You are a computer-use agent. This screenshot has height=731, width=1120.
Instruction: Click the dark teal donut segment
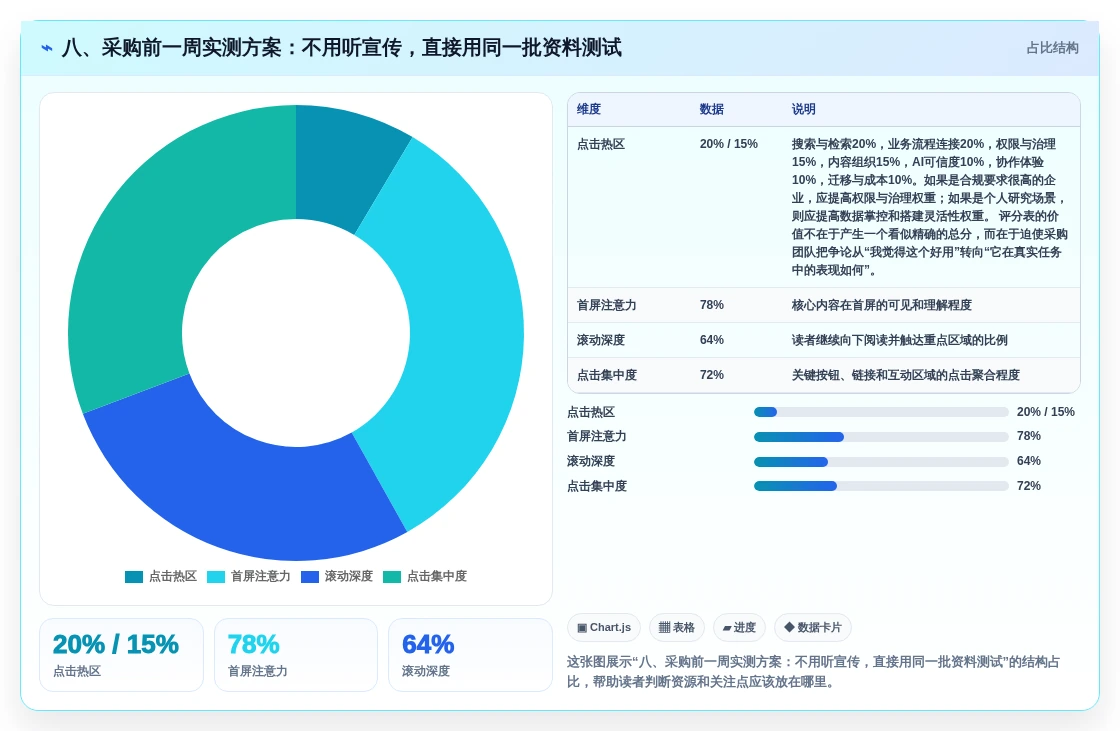click(339, 168)
